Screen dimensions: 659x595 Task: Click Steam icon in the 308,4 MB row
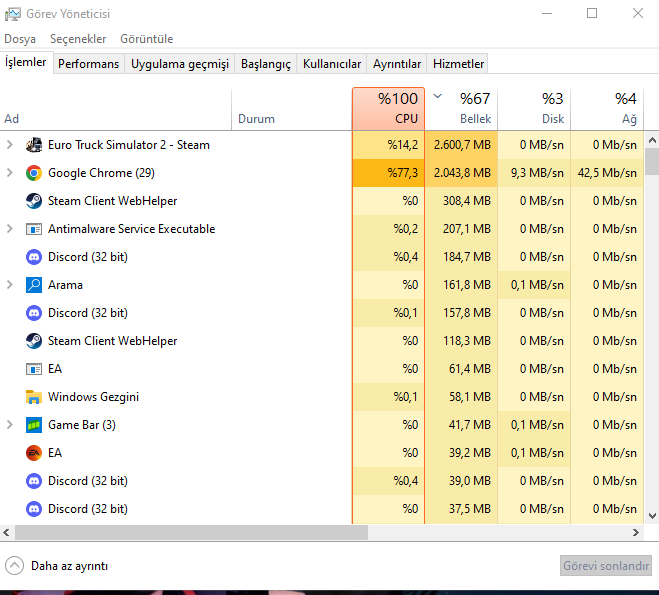coord(34,201)
